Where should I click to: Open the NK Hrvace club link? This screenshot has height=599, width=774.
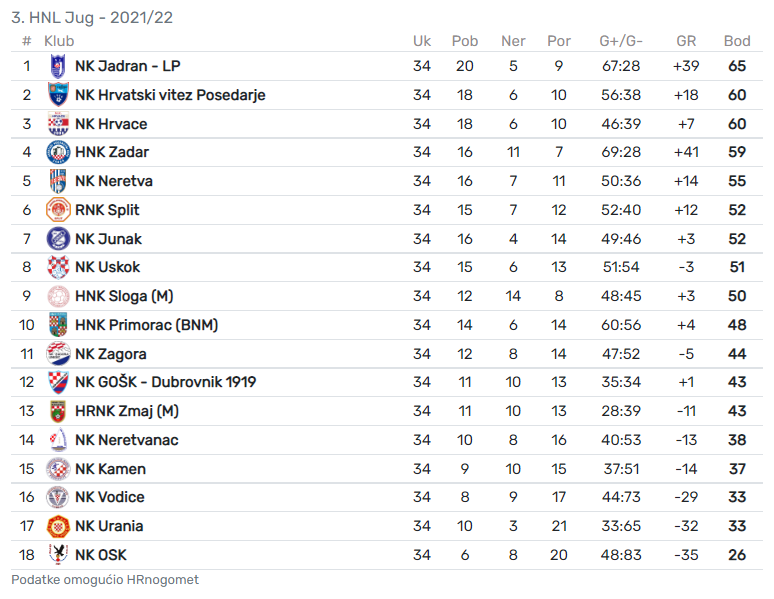tap(111, 124)
